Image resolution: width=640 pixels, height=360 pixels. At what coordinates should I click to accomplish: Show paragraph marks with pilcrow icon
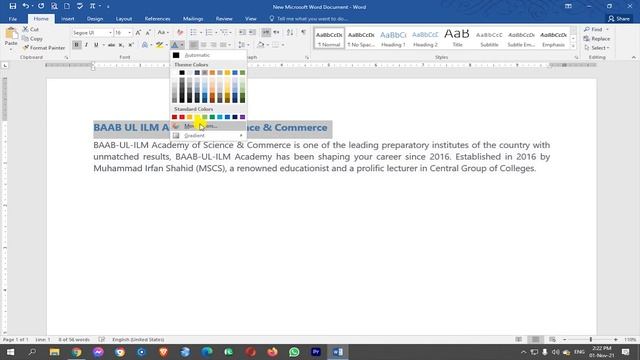point(303,32)
